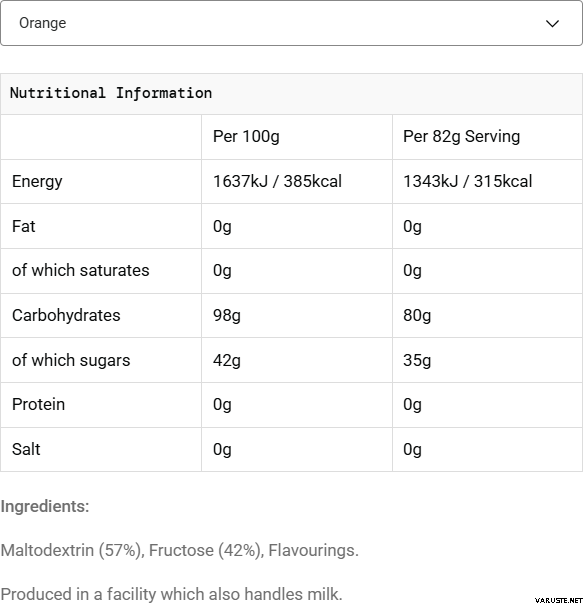This screenshot has height=603, width=583.
Task: Click the Ingredients heading
Action: 45,506
